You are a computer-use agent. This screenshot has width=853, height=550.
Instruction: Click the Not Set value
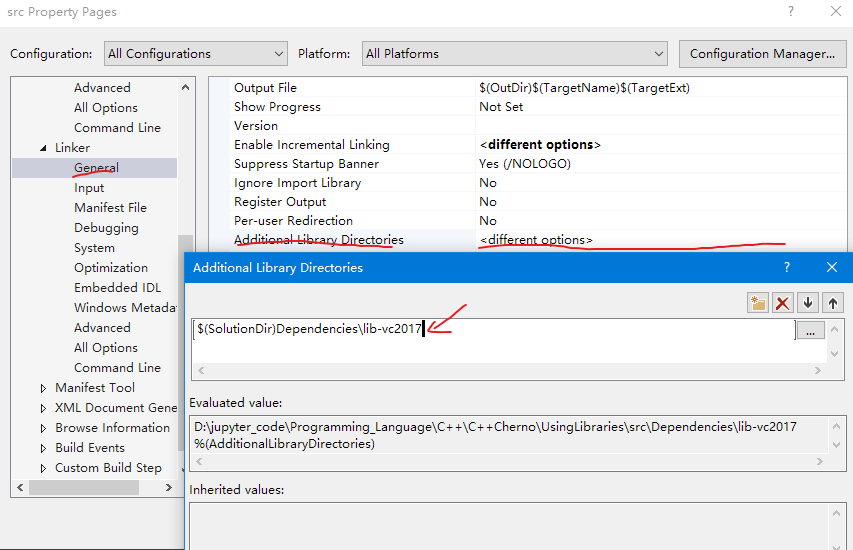[x=501, y=107]
